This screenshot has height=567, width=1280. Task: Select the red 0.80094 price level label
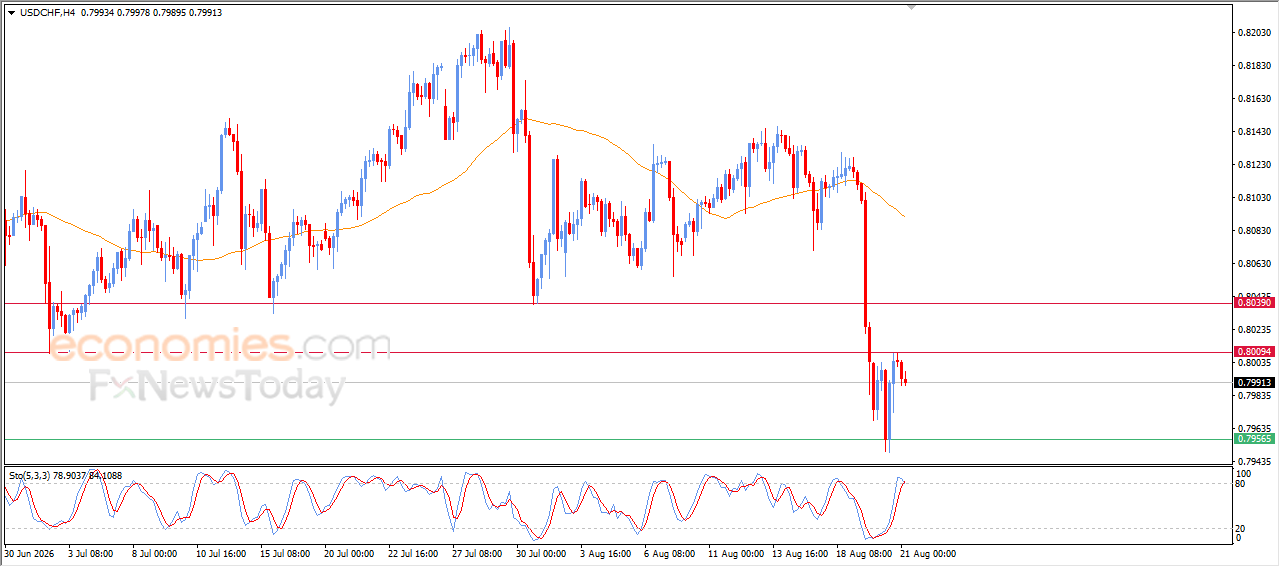point(1254,352)
